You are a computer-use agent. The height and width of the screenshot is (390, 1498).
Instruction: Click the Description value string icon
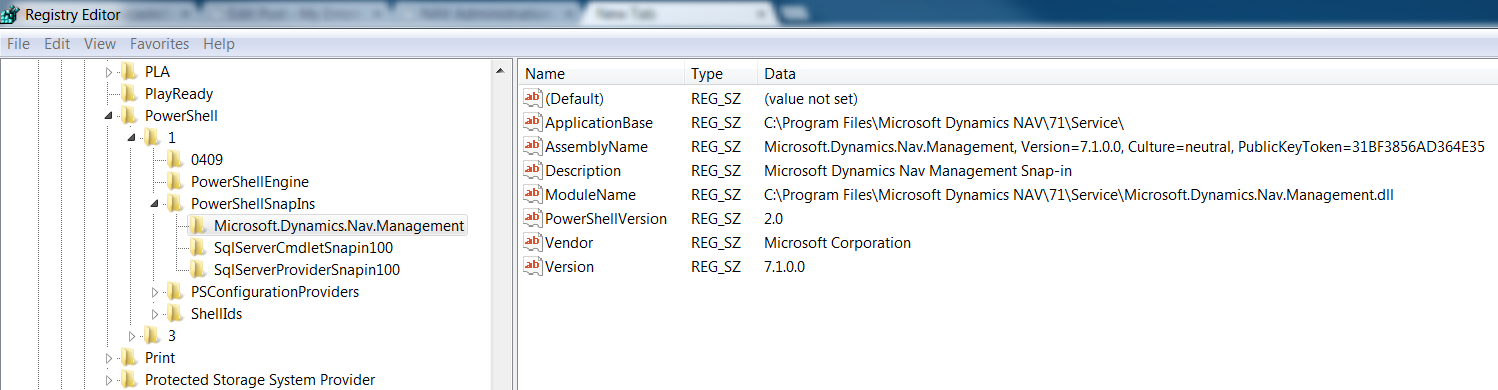[x=533, y=171]
